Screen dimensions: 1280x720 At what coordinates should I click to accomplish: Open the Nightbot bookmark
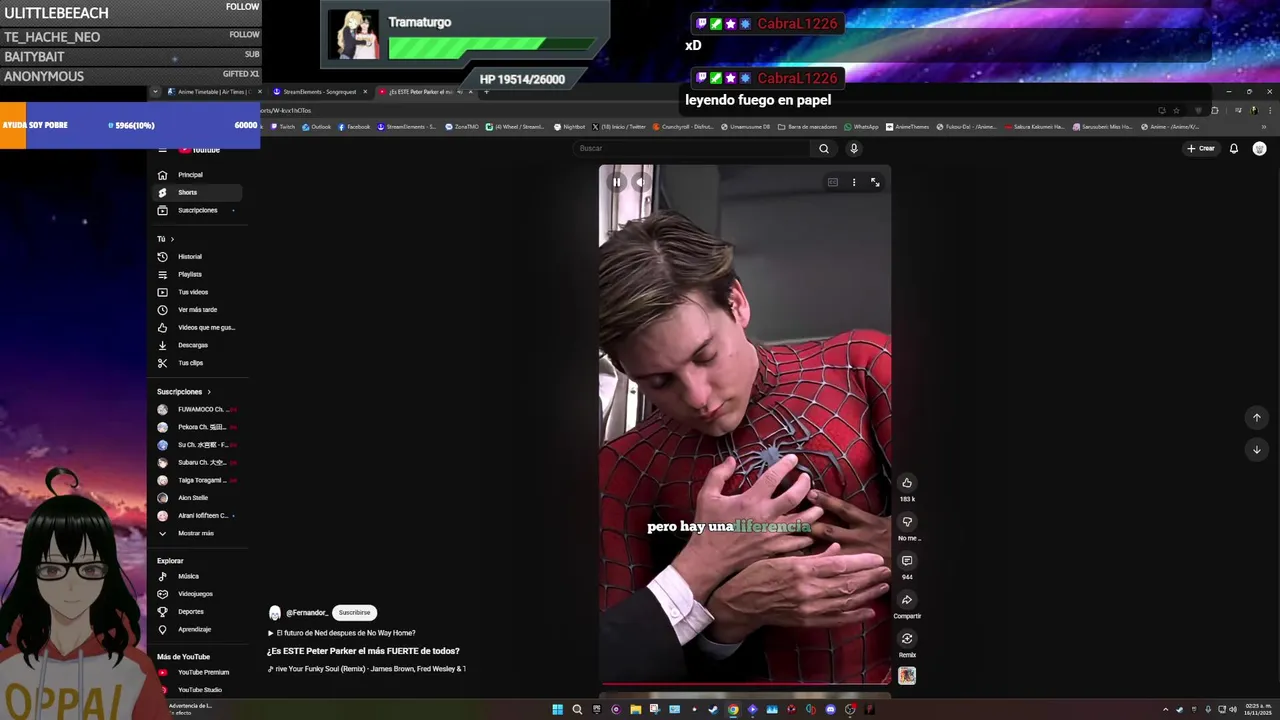[570, 127]
